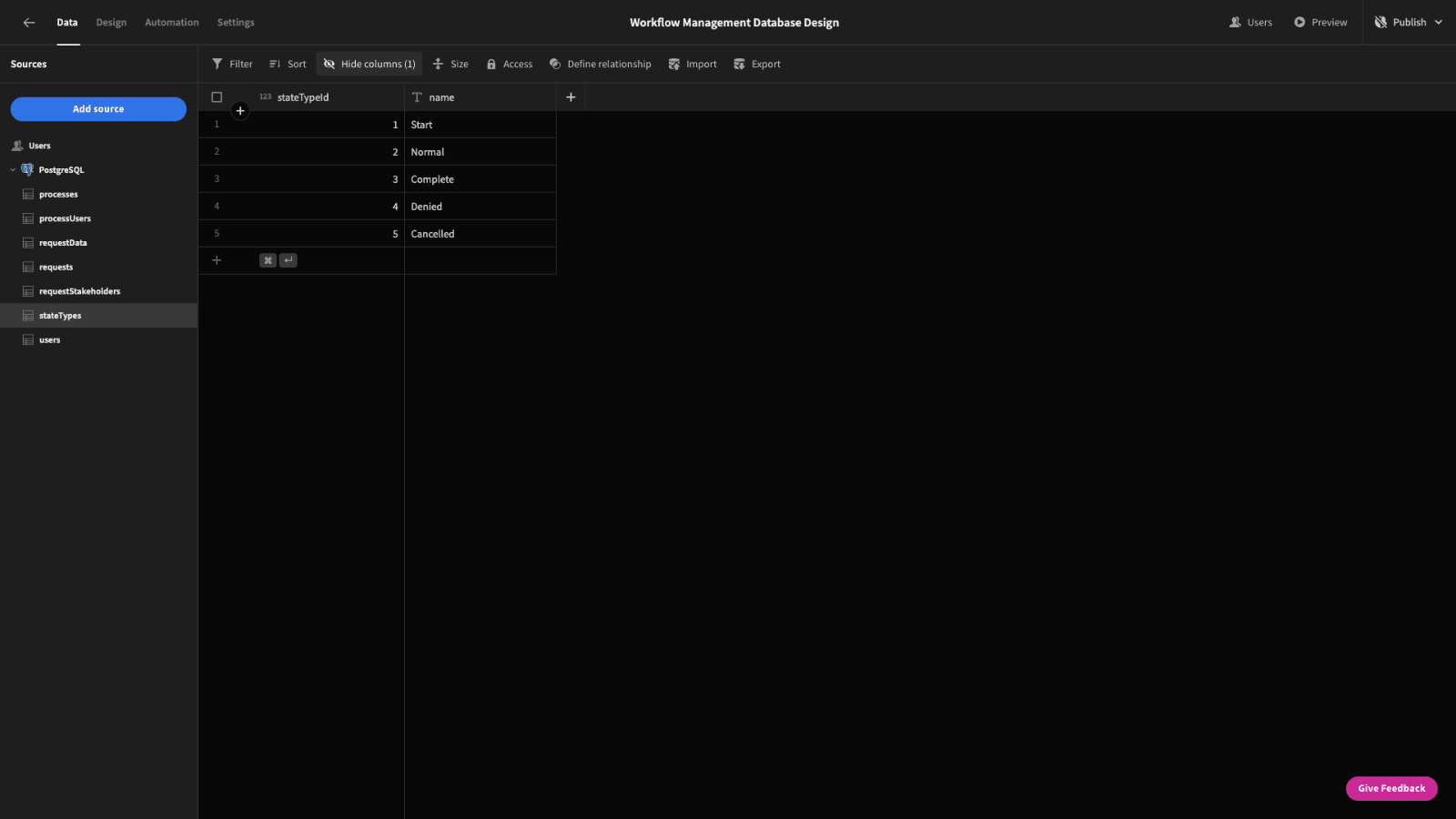The image size is (1456, 819).
Task: Open the lowercase users table
Action: (x=98, y=340)
